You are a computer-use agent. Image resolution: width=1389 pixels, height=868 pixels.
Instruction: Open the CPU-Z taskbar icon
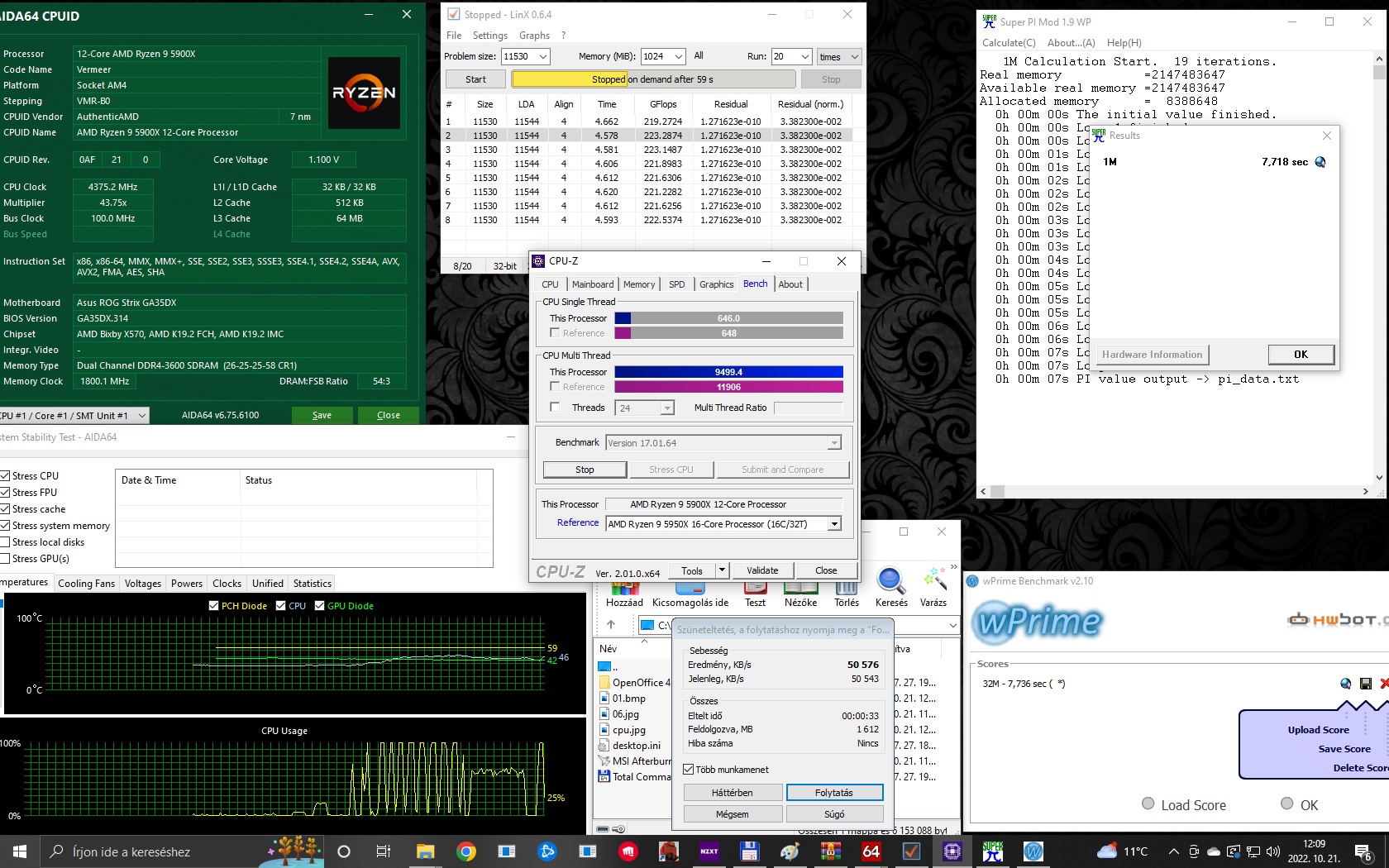click(x=952, y=851)
